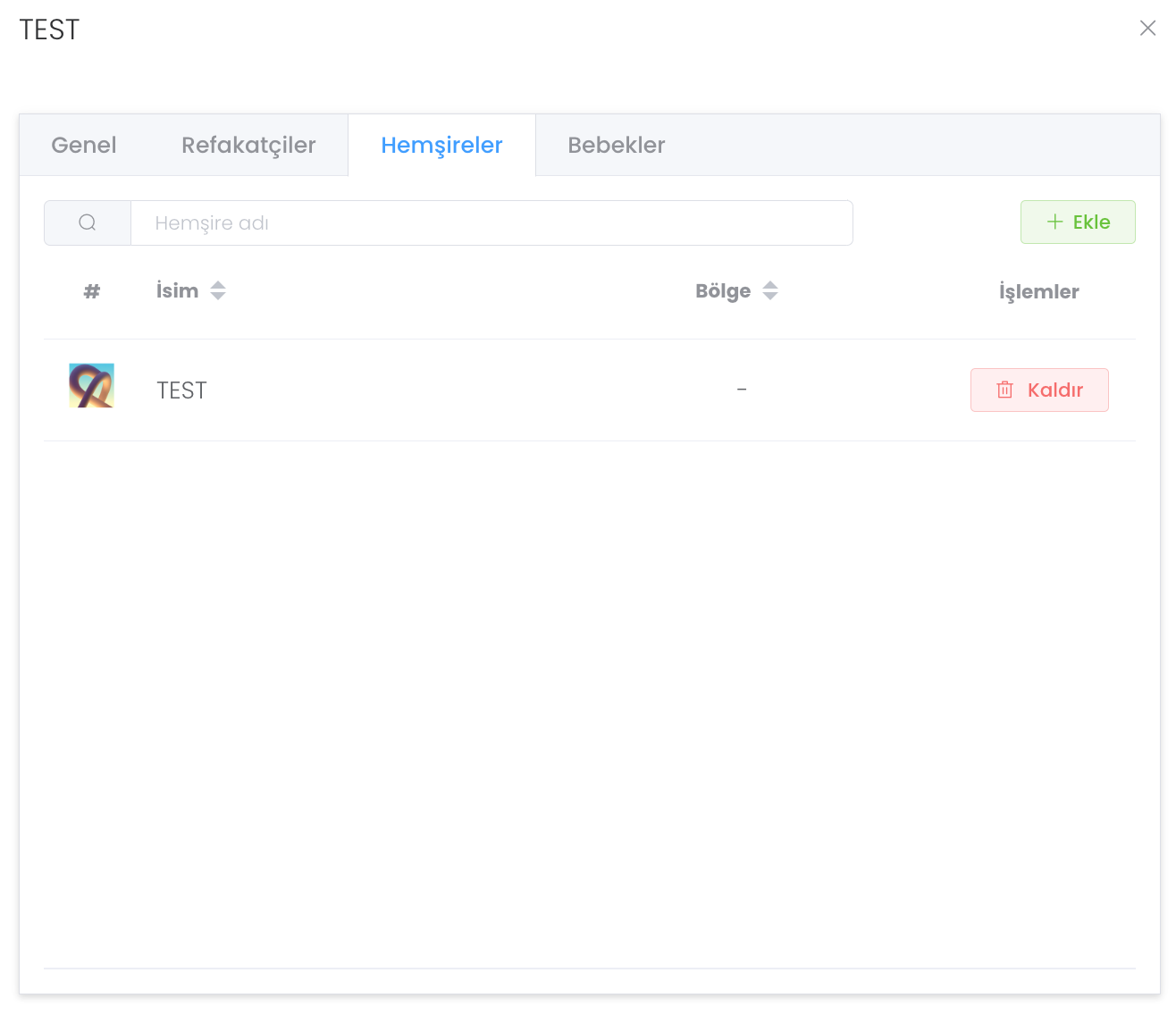Sort Bölge descending with down arrow
The height and width of the screenshot is (1015, 1176).
coord(770,297)
